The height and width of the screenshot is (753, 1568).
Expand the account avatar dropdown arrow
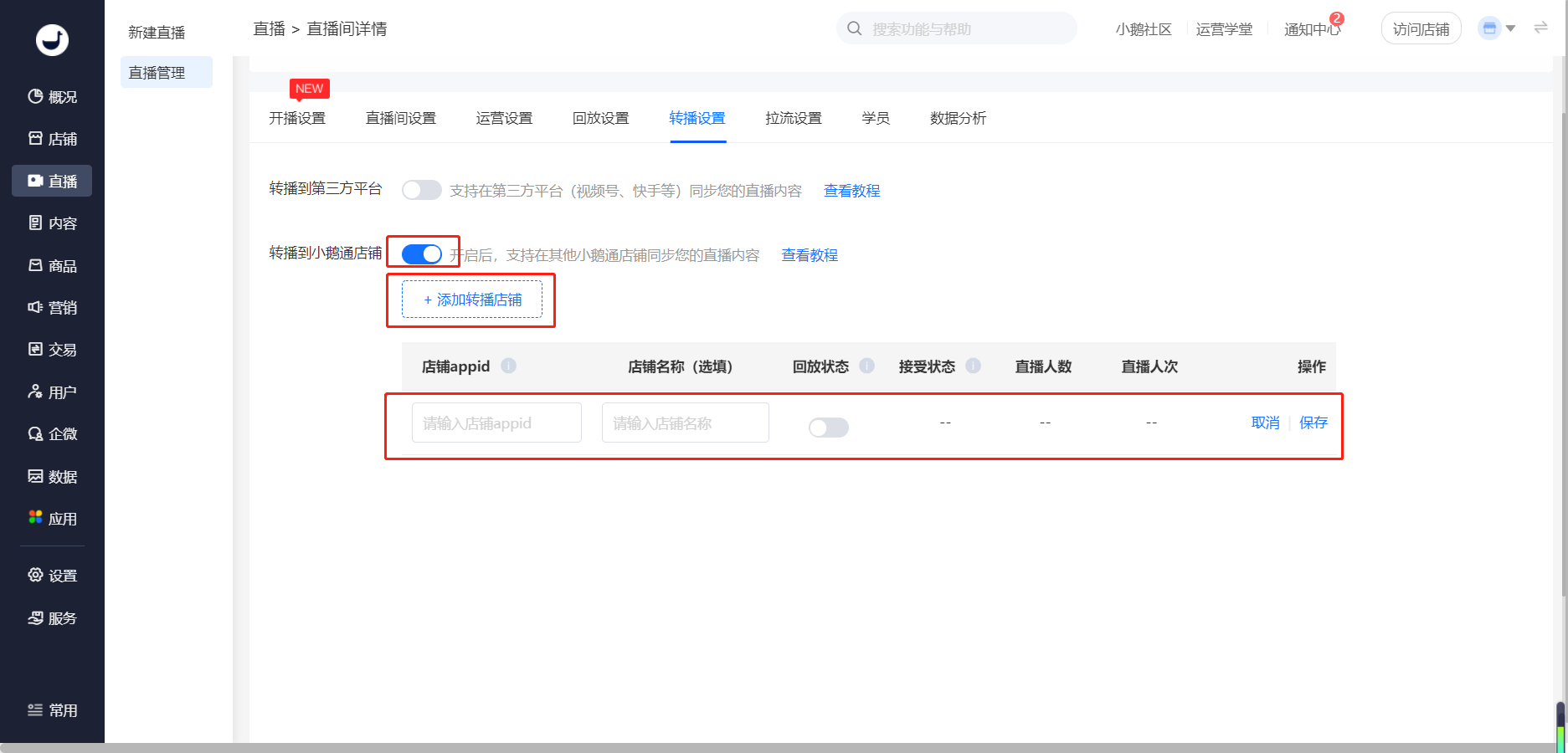1510,28
